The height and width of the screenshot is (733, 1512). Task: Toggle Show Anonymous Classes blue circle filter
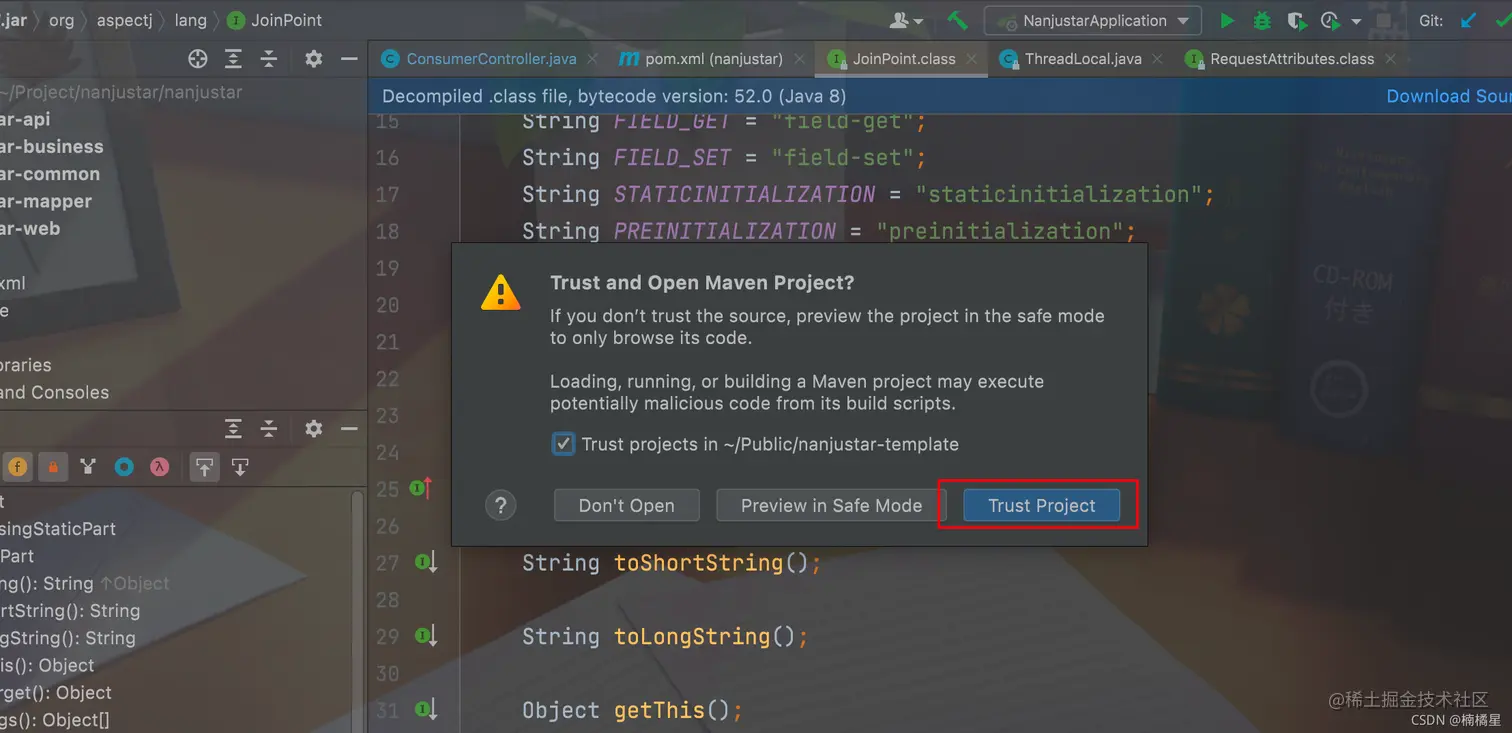[x=124, y=467]
